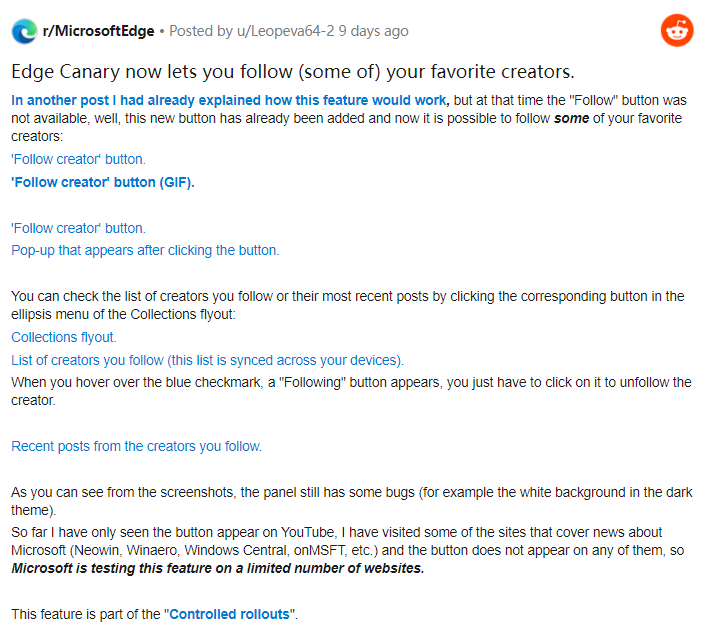Open the first 'Follow creator' button link
Viewport: 708px width, 635px height.
[78, 159]
